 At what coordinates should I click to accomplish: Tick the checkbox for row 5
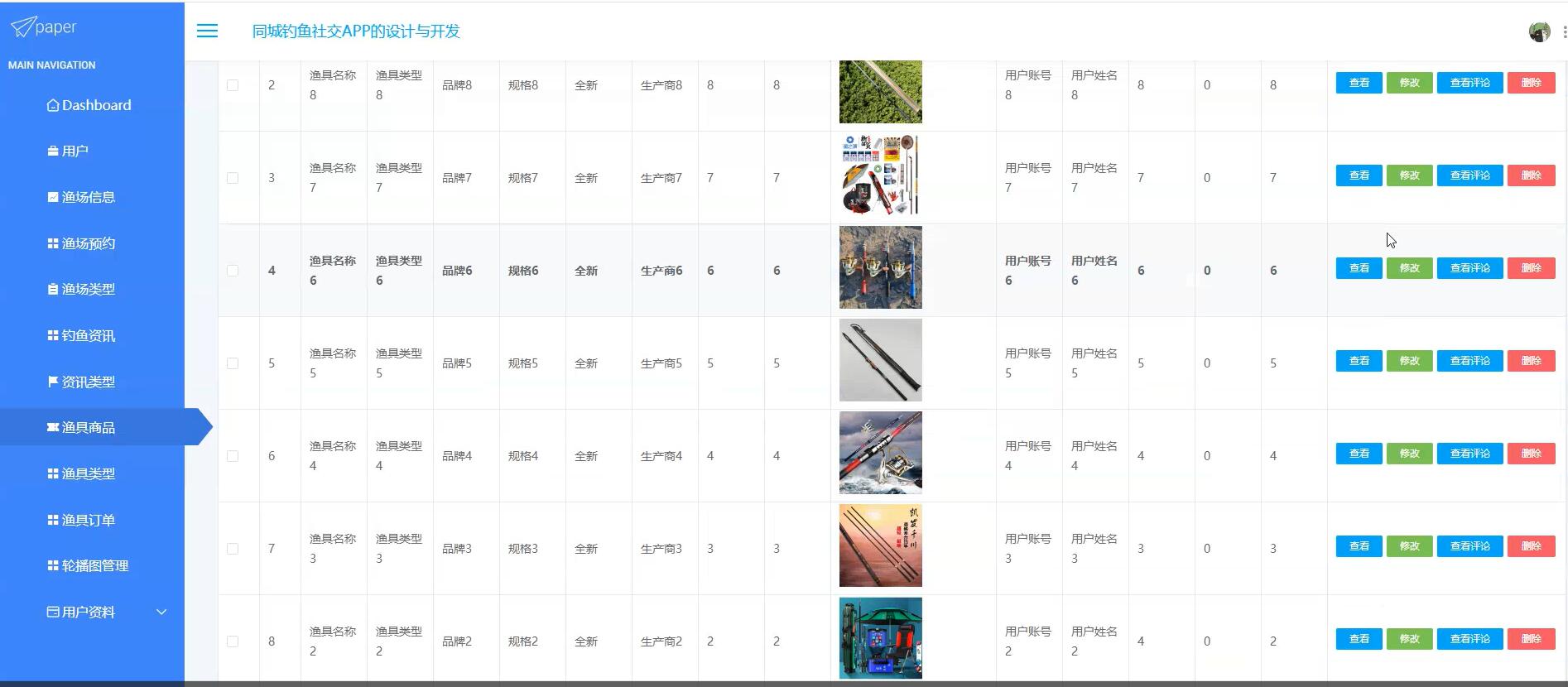click(233, 363)
